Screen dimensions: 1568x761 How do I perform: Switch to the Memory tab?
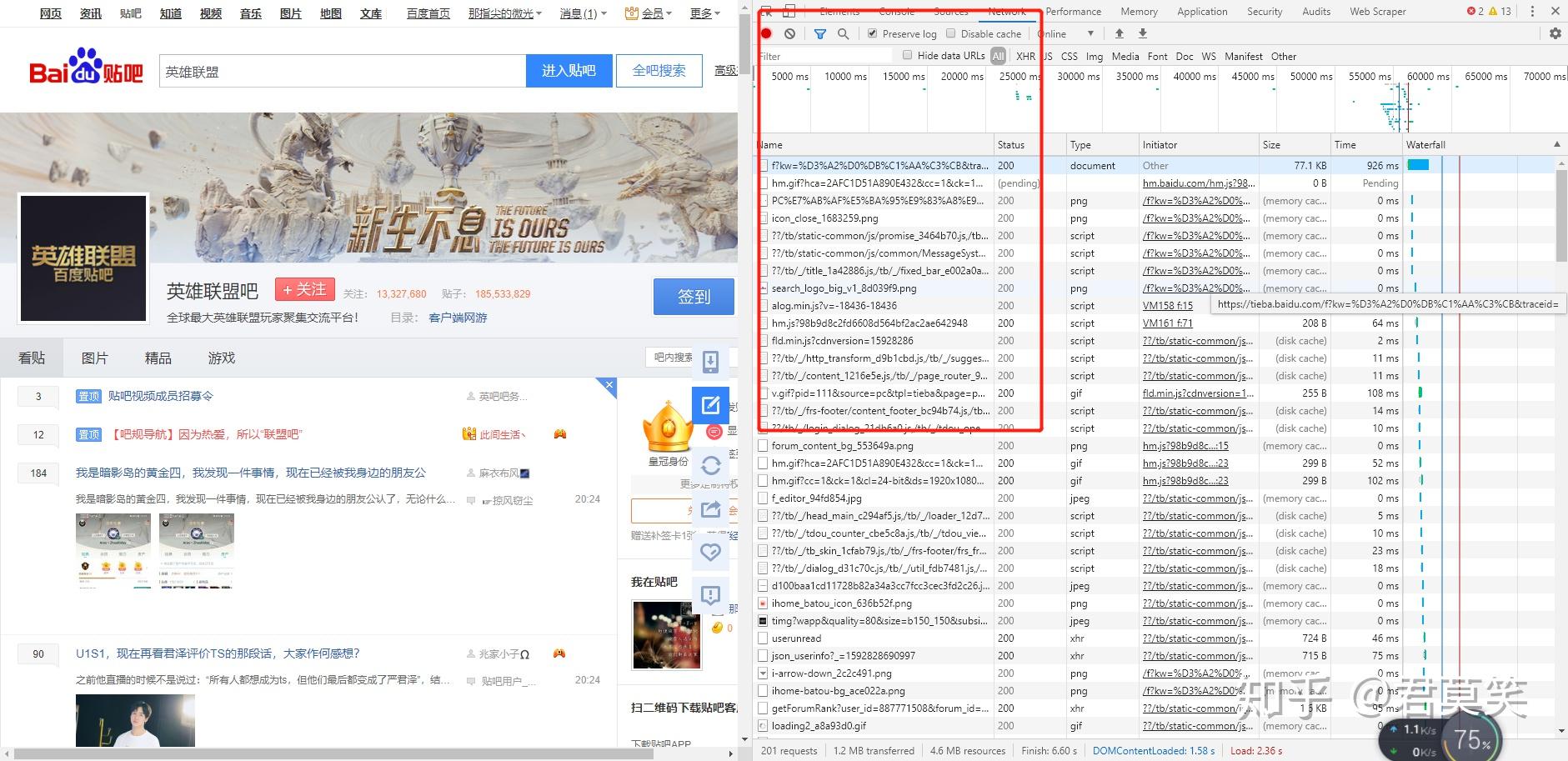[x=1139, y=12]
